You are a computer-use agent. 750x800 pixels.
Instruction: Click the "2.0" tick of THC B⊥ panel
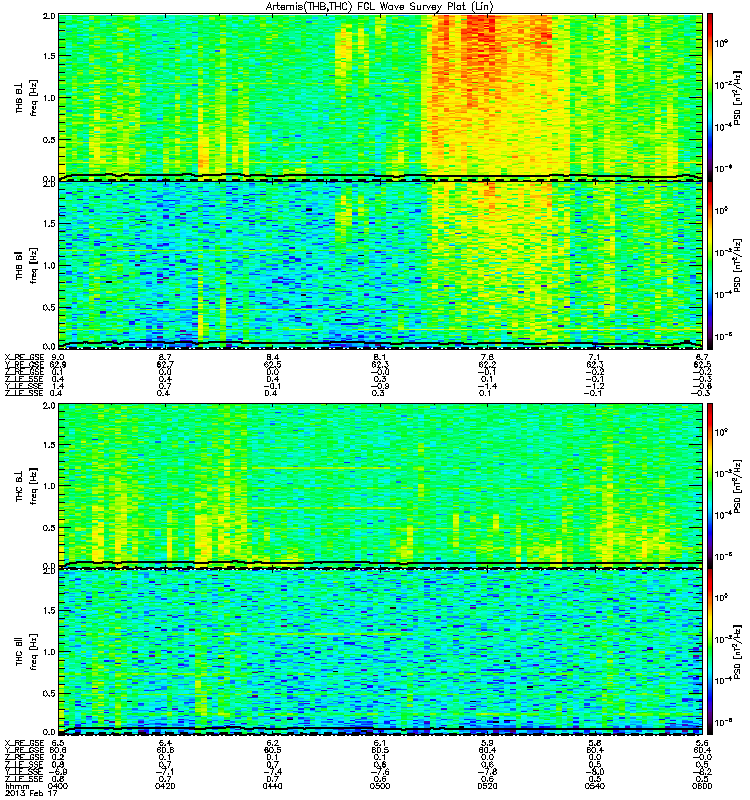tap(49, 405)
